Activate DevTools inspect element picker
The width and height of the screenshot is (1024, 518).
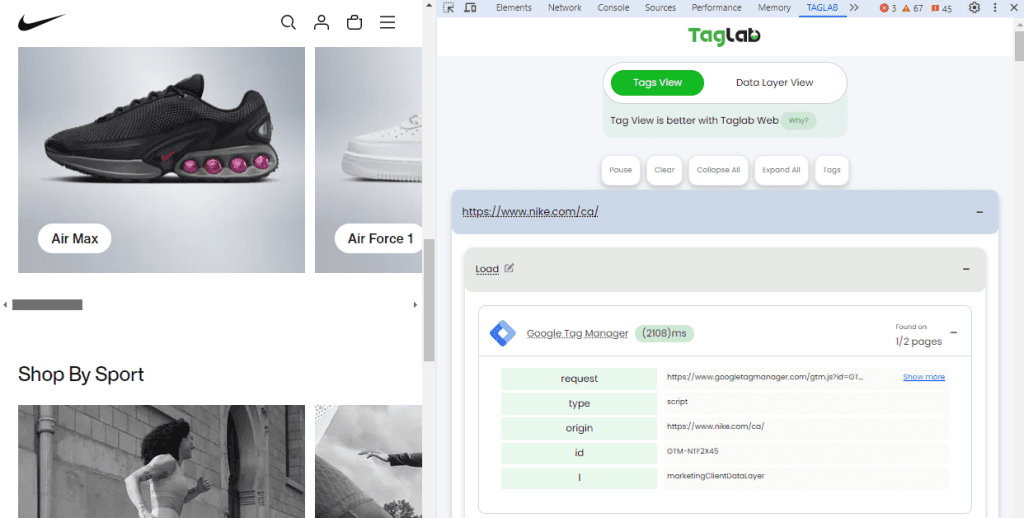pyautogui.click(x=449, y=8)
